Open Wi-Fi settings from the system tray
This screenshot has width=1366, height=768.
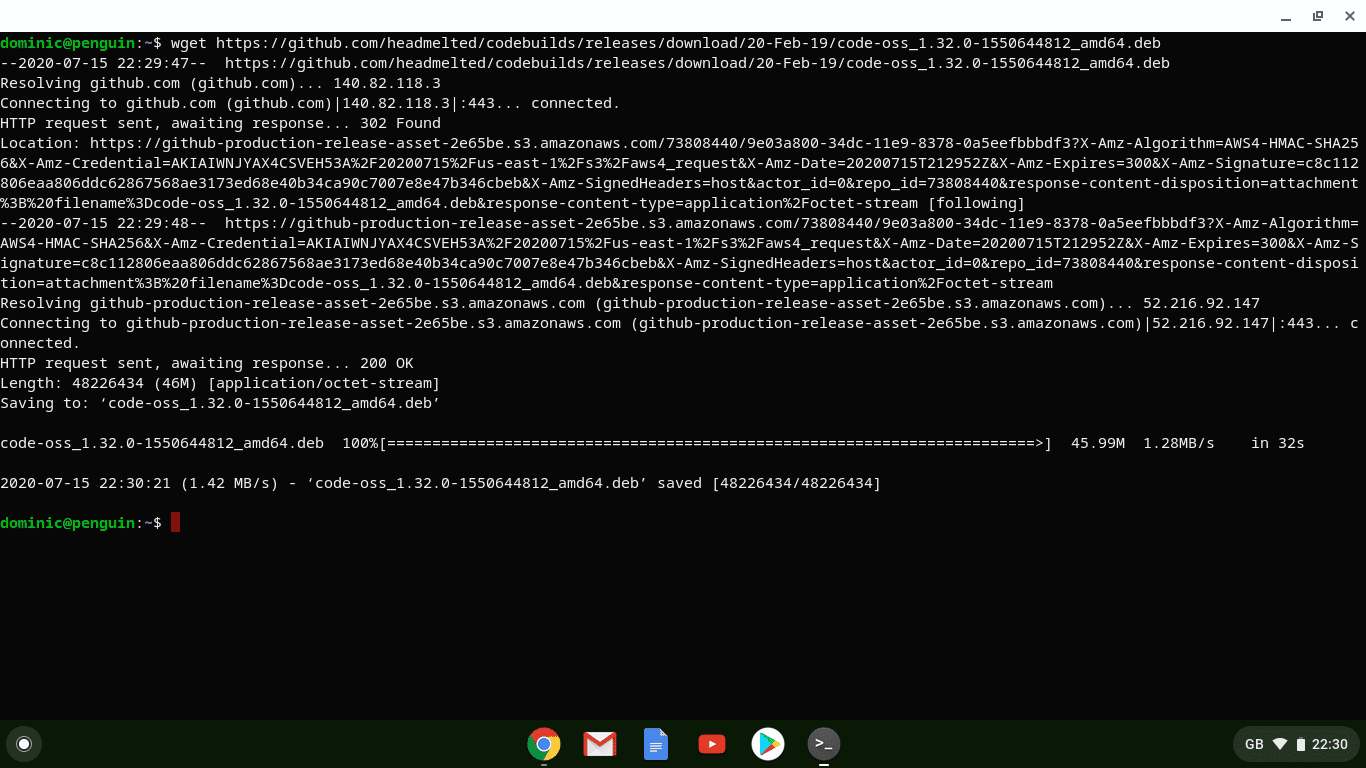[1281, 744]
